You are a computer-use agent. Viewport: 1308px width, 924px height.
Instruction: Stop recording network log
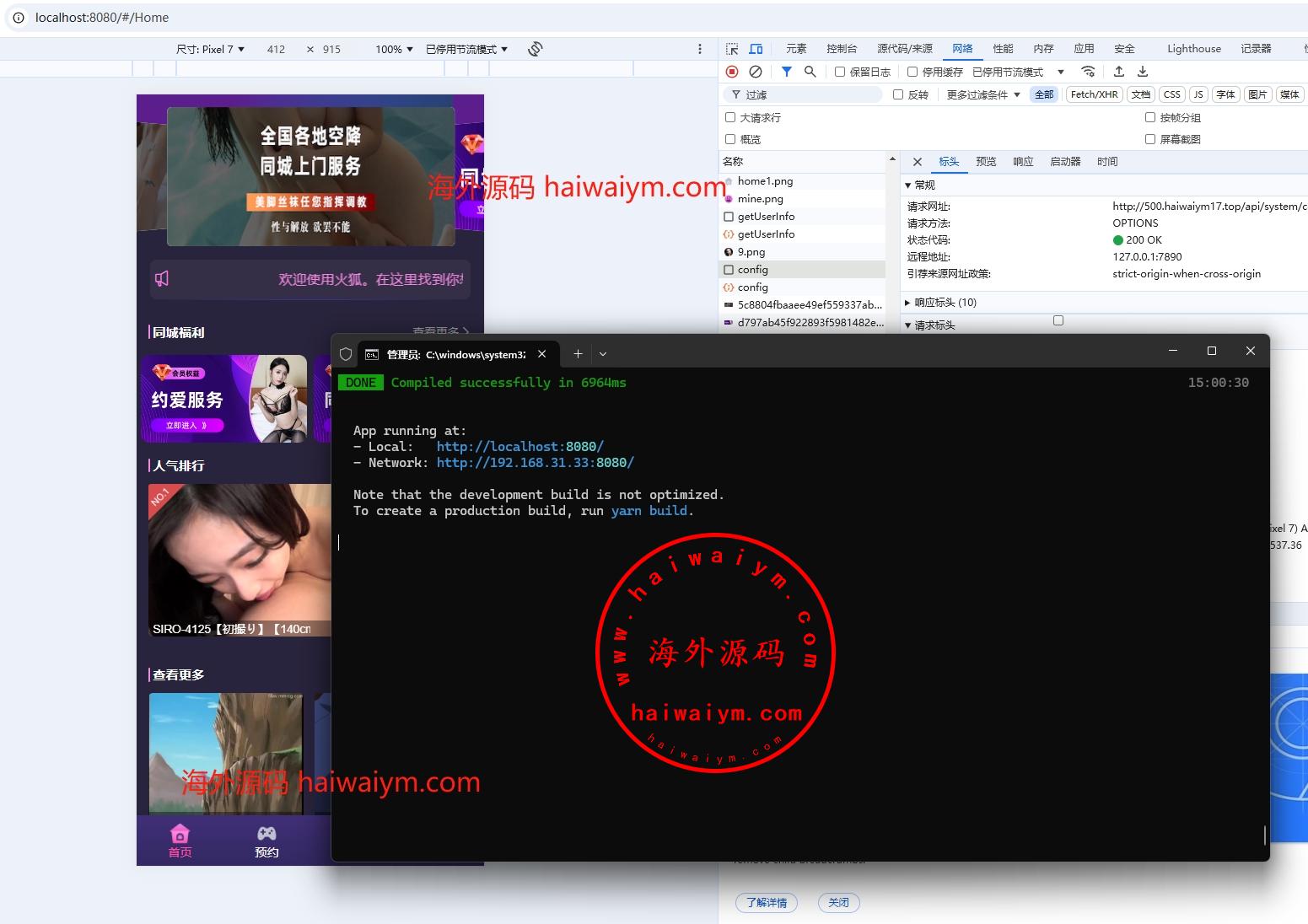(732, 72)
